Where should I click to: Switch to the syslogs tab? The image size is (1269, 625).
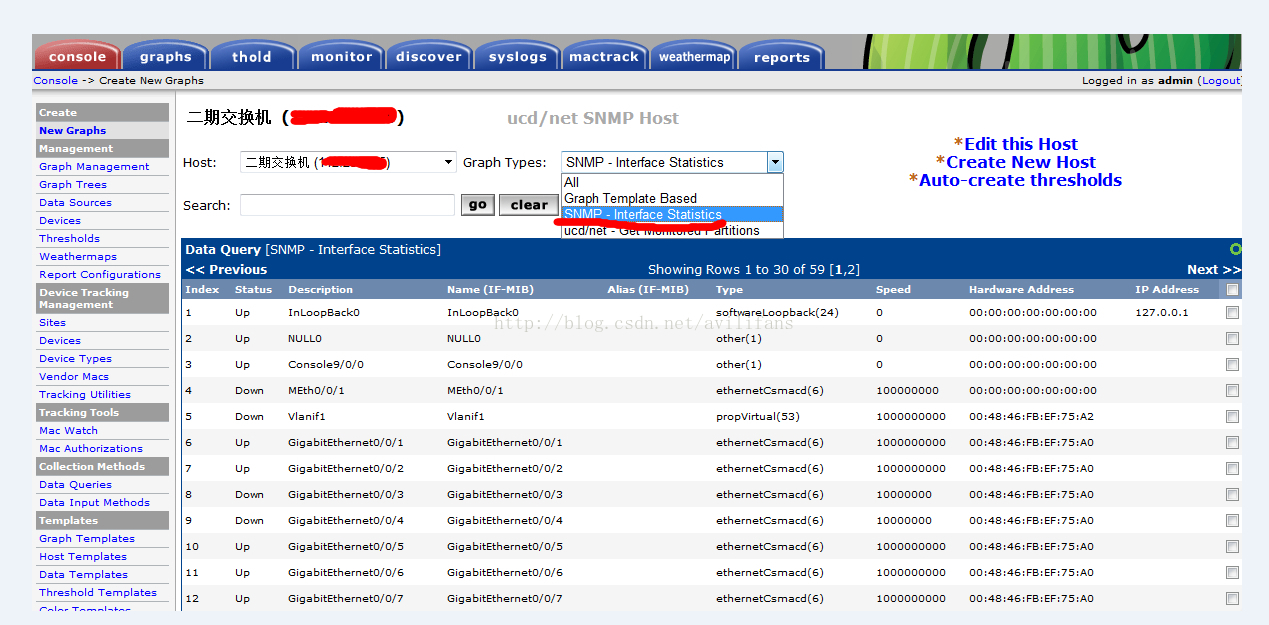(x=517, y=57)
